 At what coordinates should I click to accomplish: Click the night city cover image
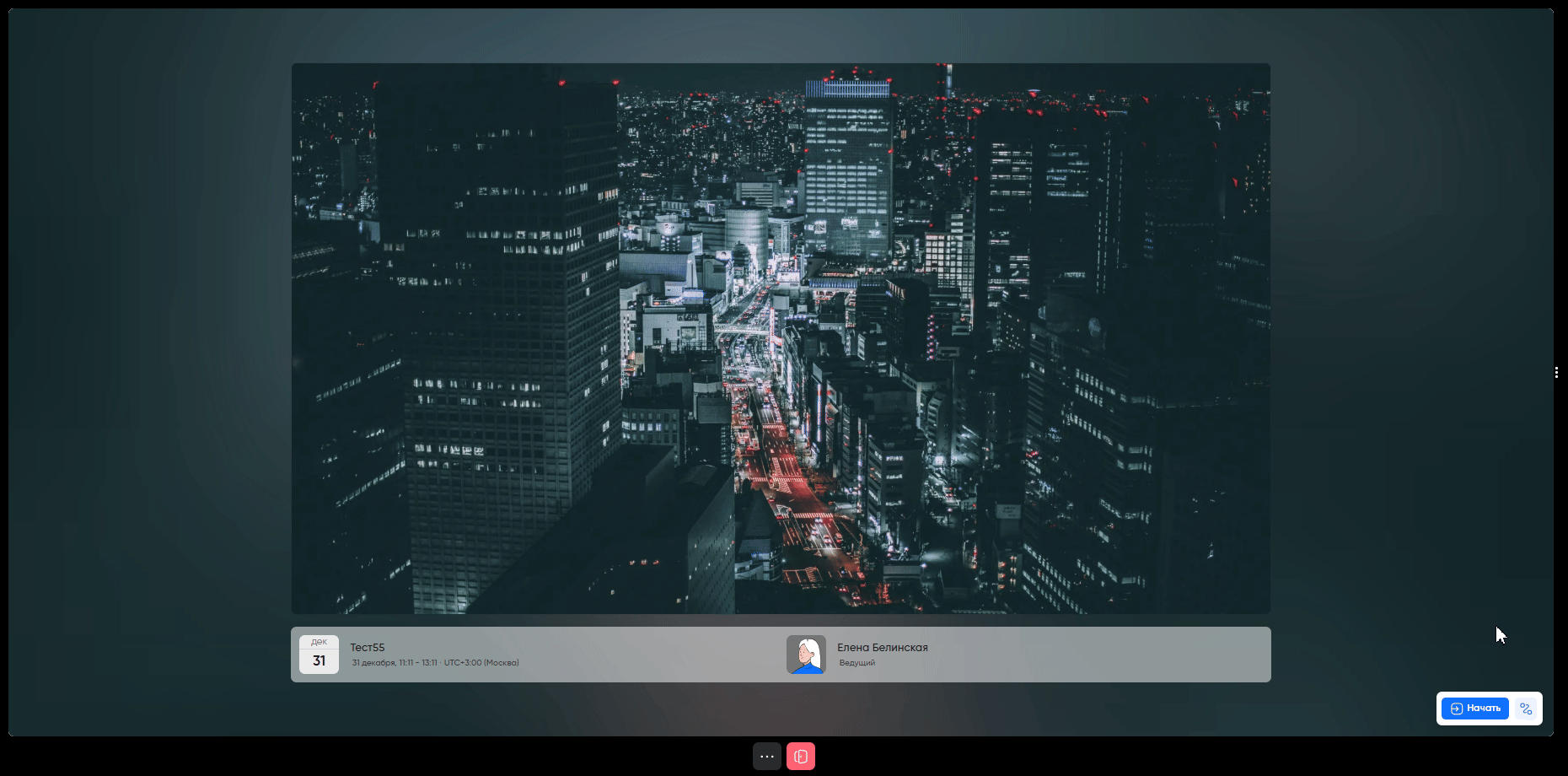[x=781, y=338]
